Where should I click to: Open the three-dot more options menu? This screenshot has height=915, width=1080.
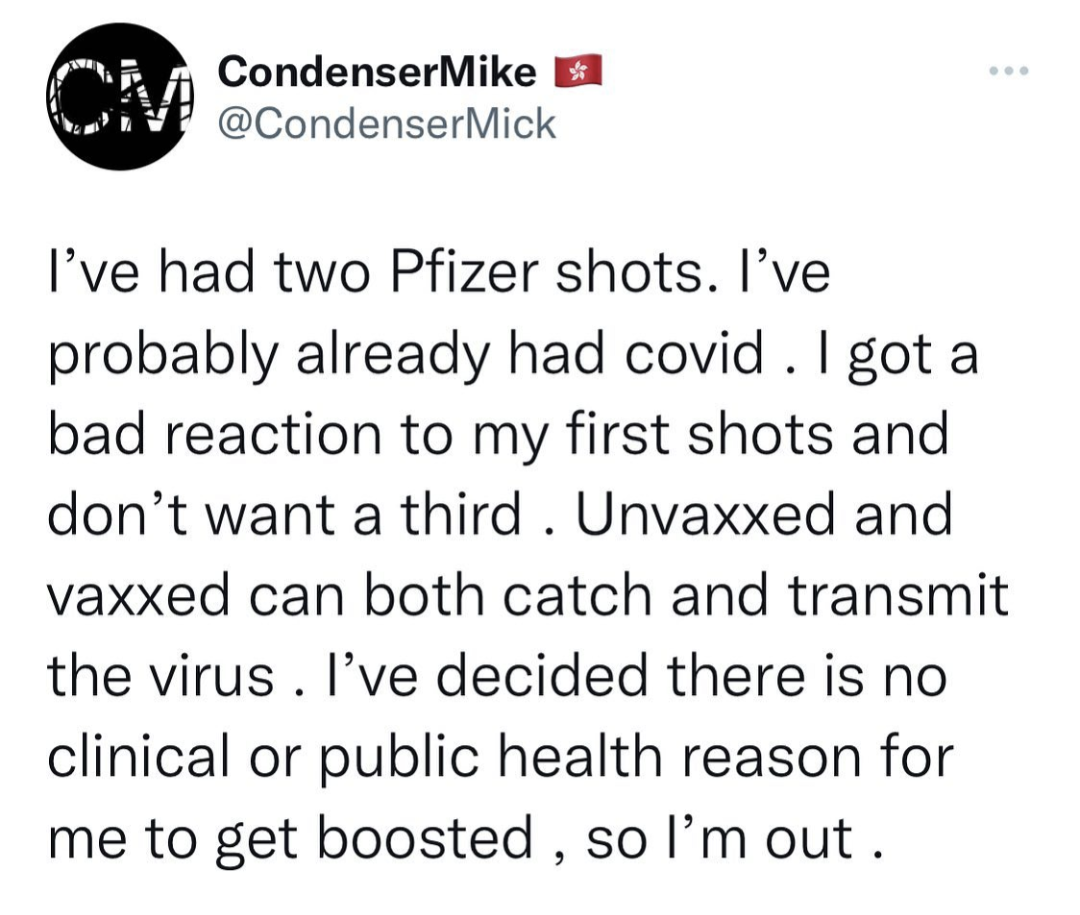(x=1009, y=70)
